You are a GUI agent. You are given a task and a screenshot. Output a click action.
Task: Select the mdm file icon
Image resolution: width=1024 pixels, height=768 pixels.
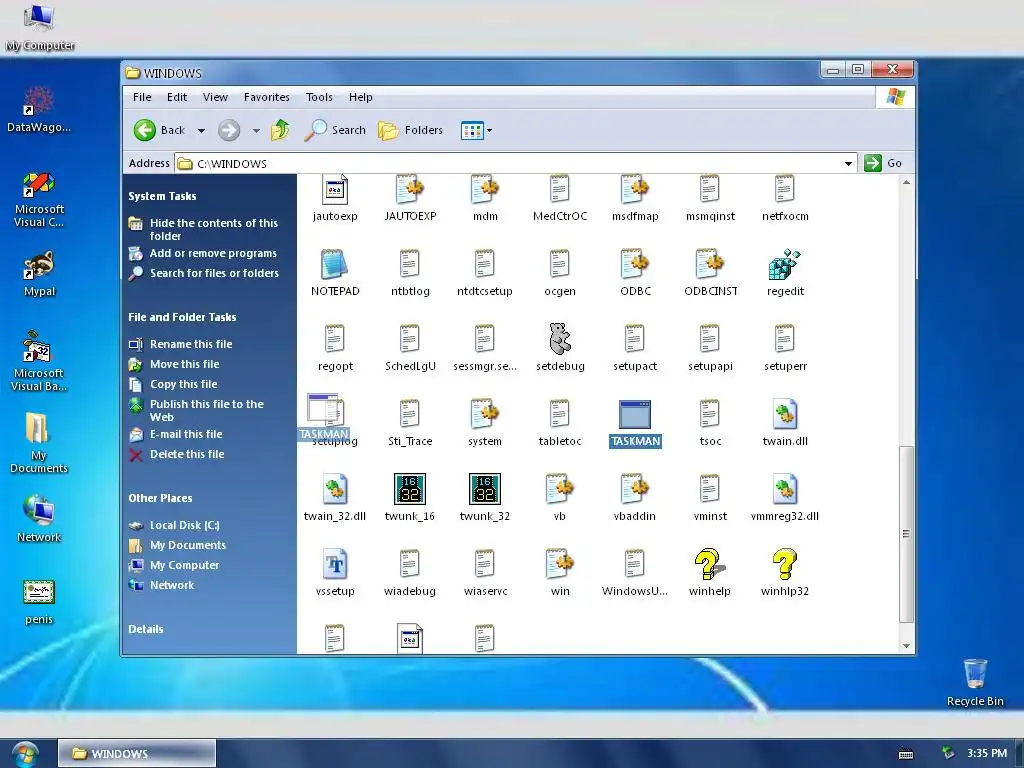point(485,190)
